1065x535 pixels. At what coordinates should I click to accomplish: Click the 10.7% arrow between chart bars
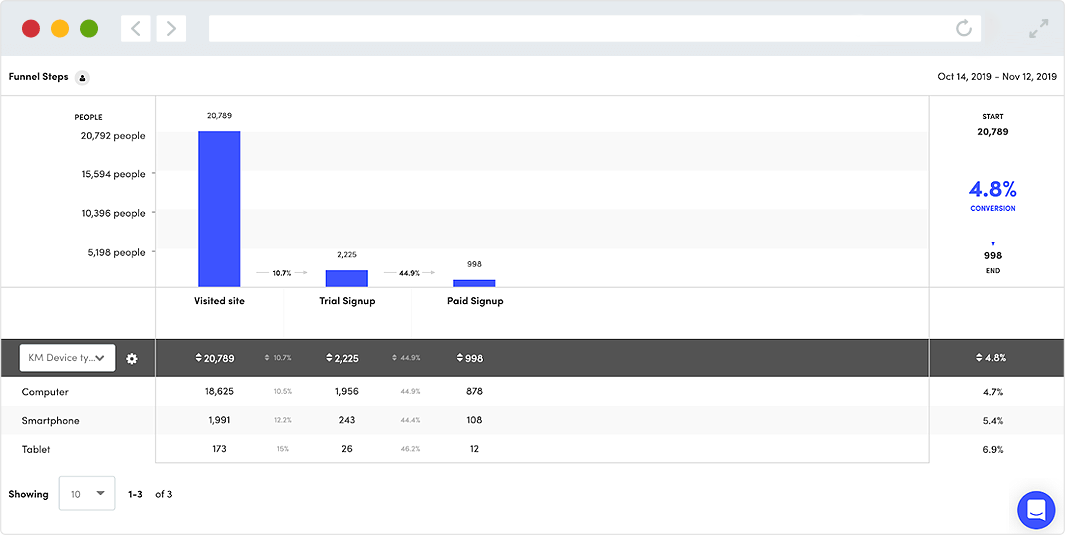coord(282,272)
